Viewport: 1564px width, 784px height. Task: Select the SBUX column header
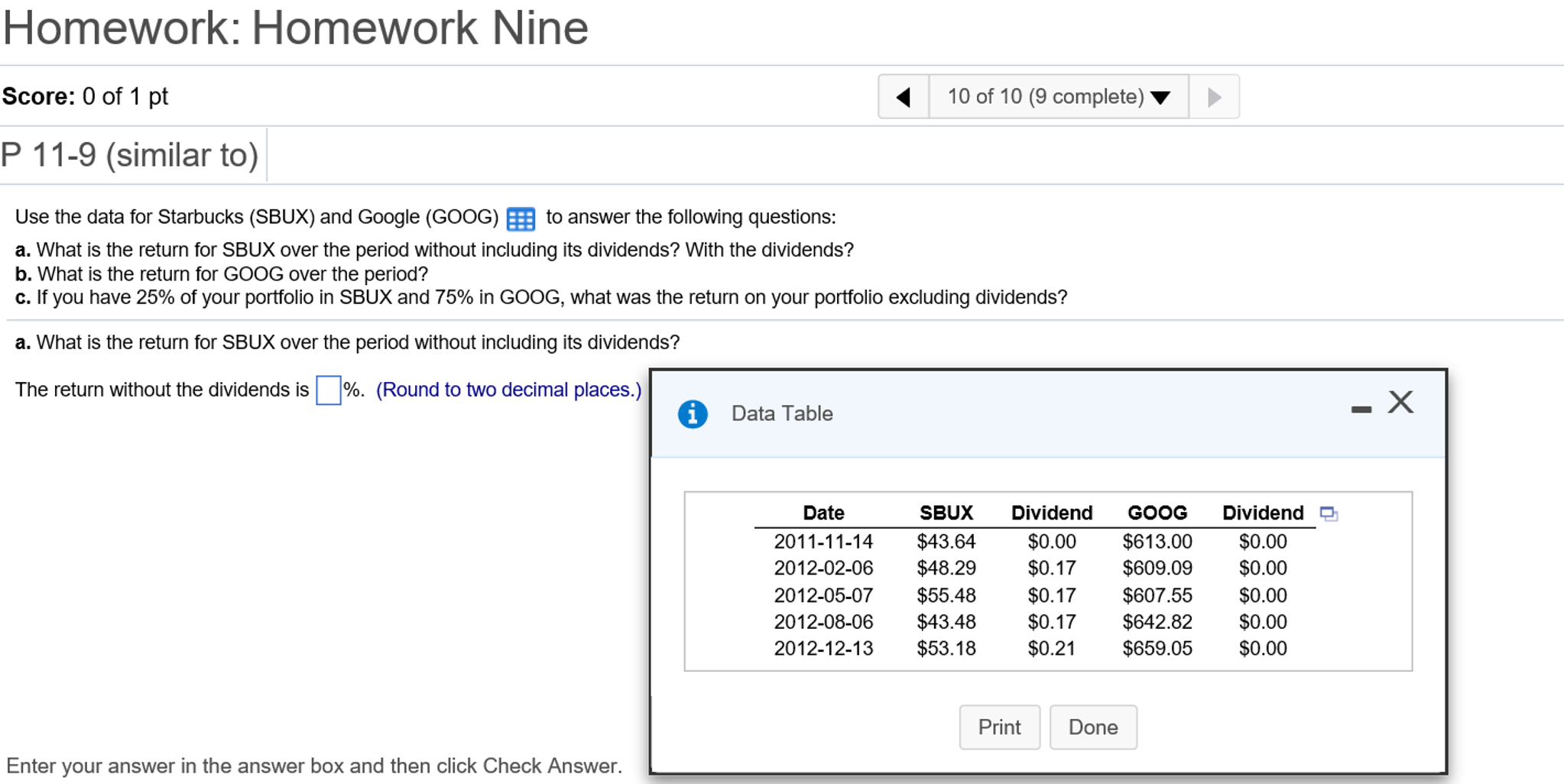(x=946, y=513)
